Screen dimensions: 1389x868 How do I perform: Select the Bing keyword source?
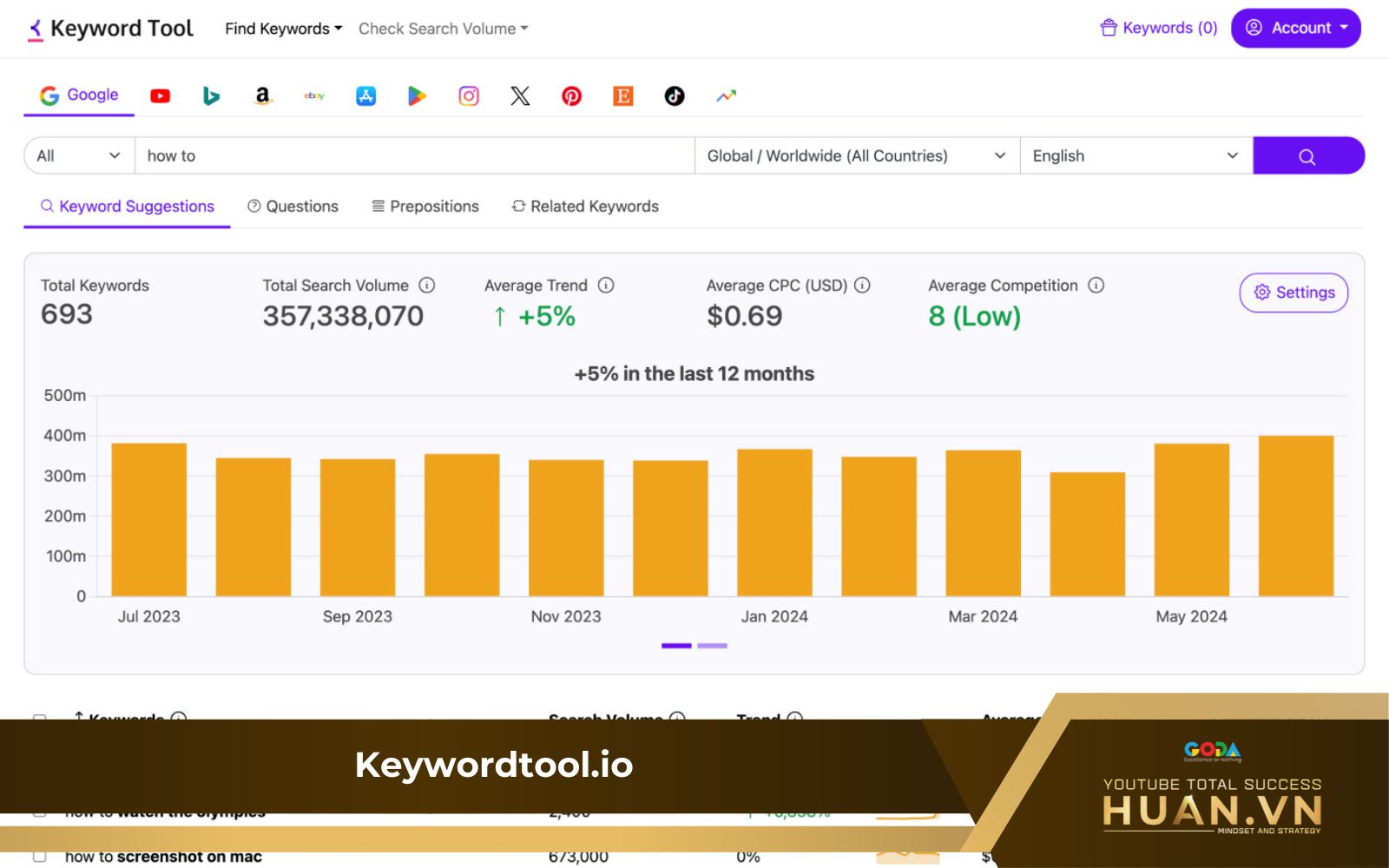pos(211,96)
